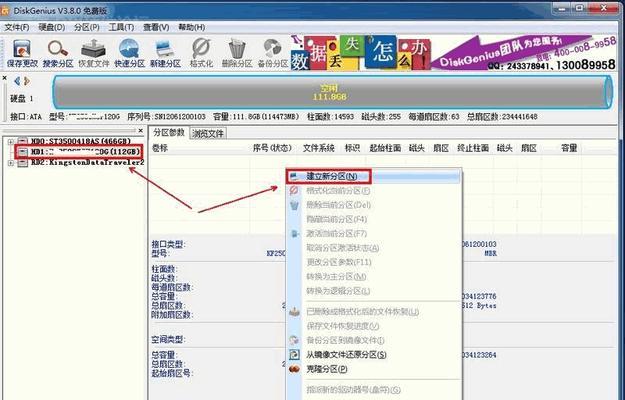Click the 格式化 toolbar icon
Viewport: 625px width, 400px height.
point(201,53)
